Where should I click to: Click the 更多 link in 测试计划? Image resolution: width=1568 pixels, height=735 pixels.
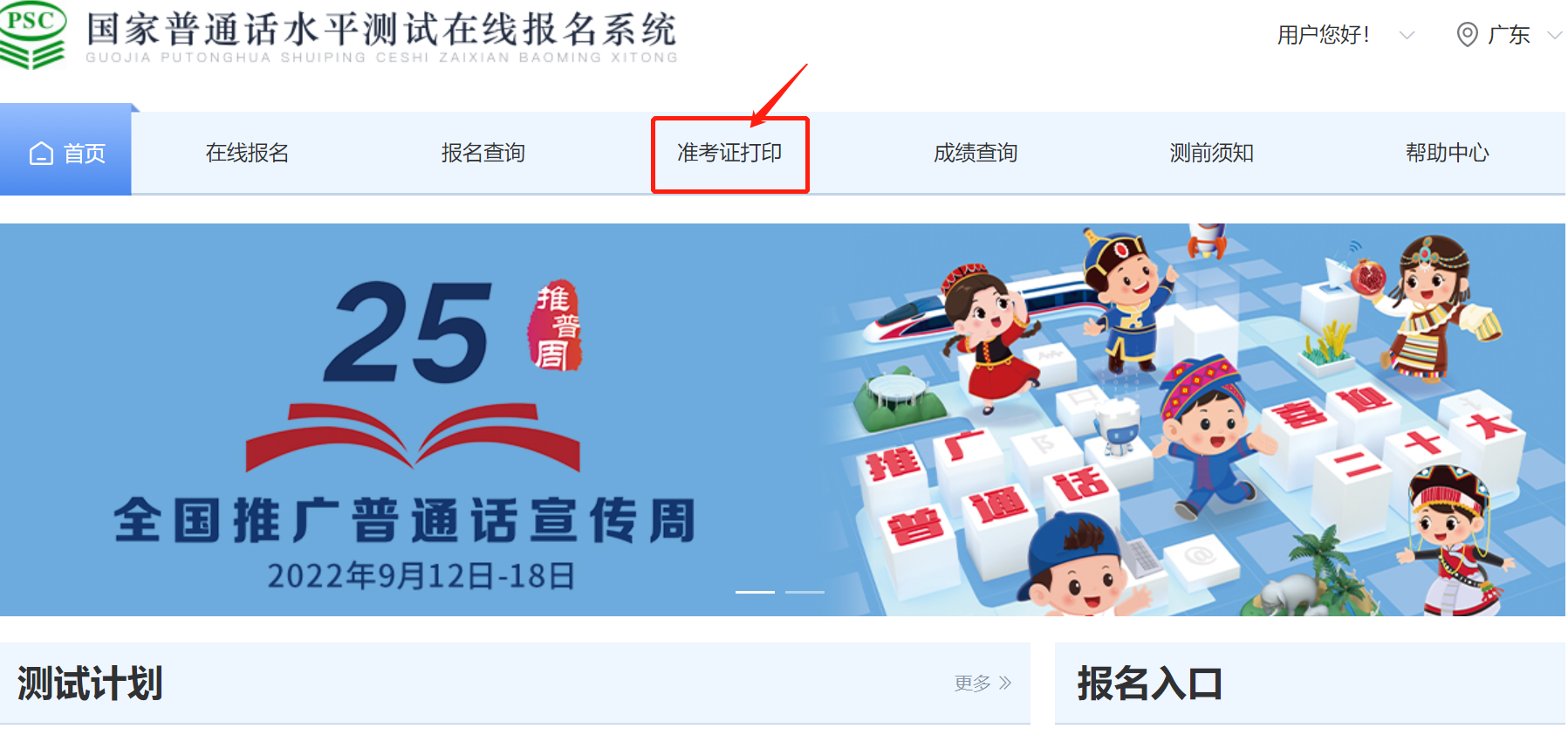(972, 683)
